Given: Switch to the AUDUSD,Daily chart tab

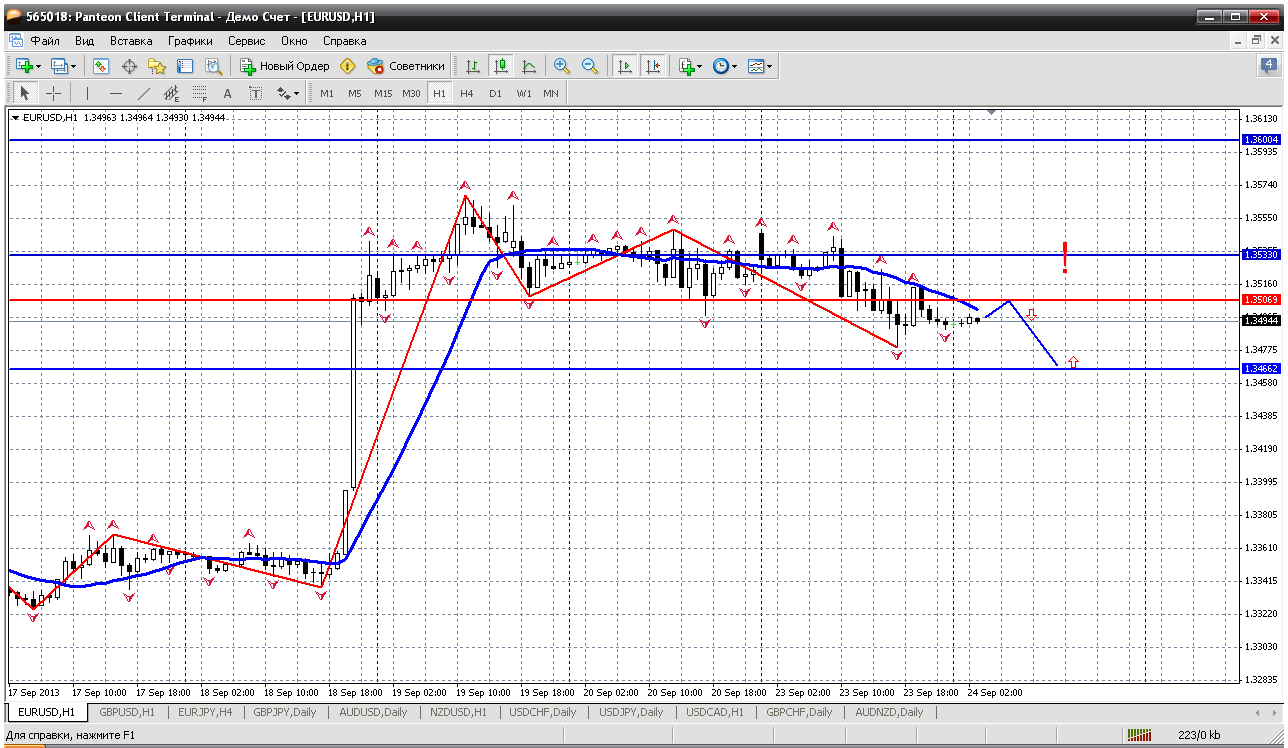Looking at the screenshot, I should click(x=373, y=712).
